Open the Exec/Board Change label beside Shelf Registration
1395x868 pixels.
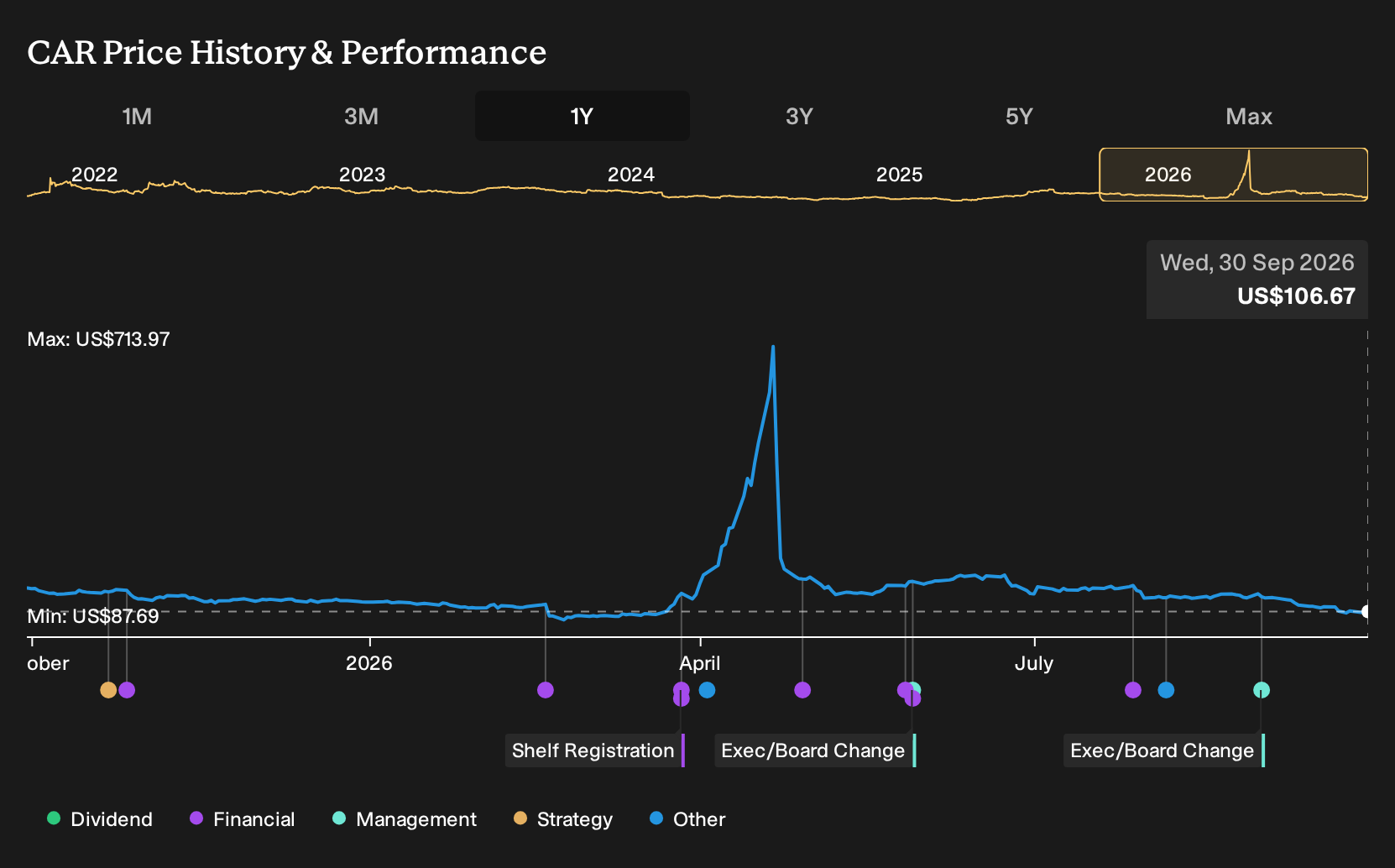(815, 750)
